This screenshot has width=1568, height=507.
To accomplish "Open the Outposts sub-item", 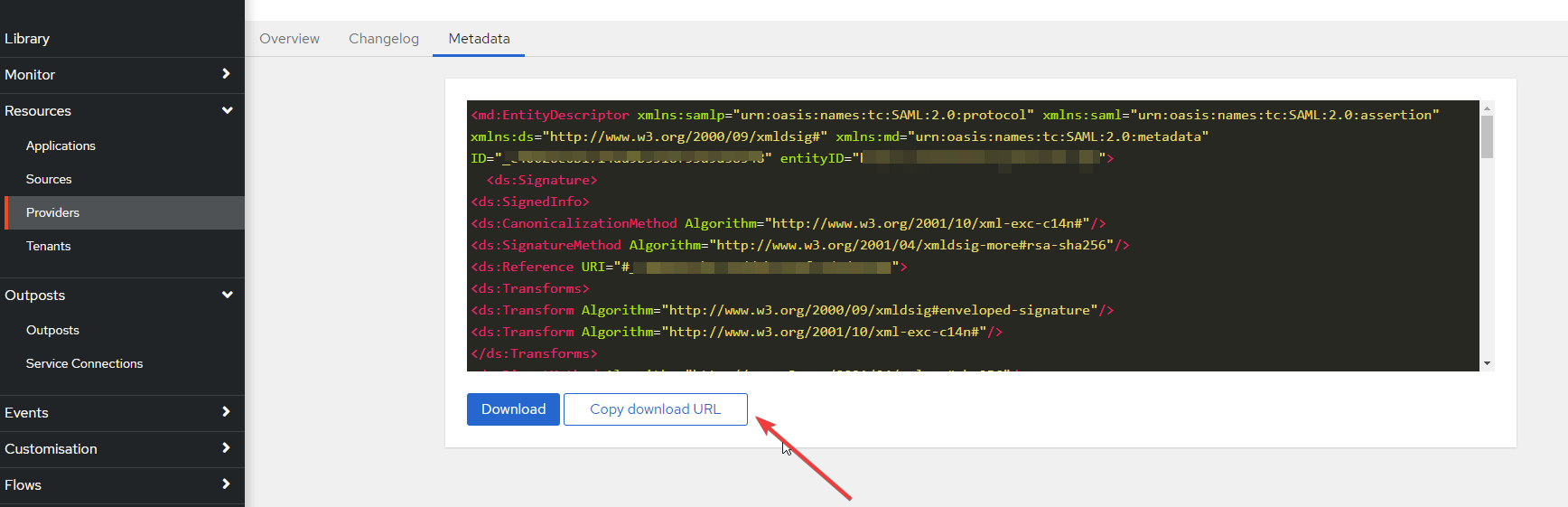I will coord(52,330).
